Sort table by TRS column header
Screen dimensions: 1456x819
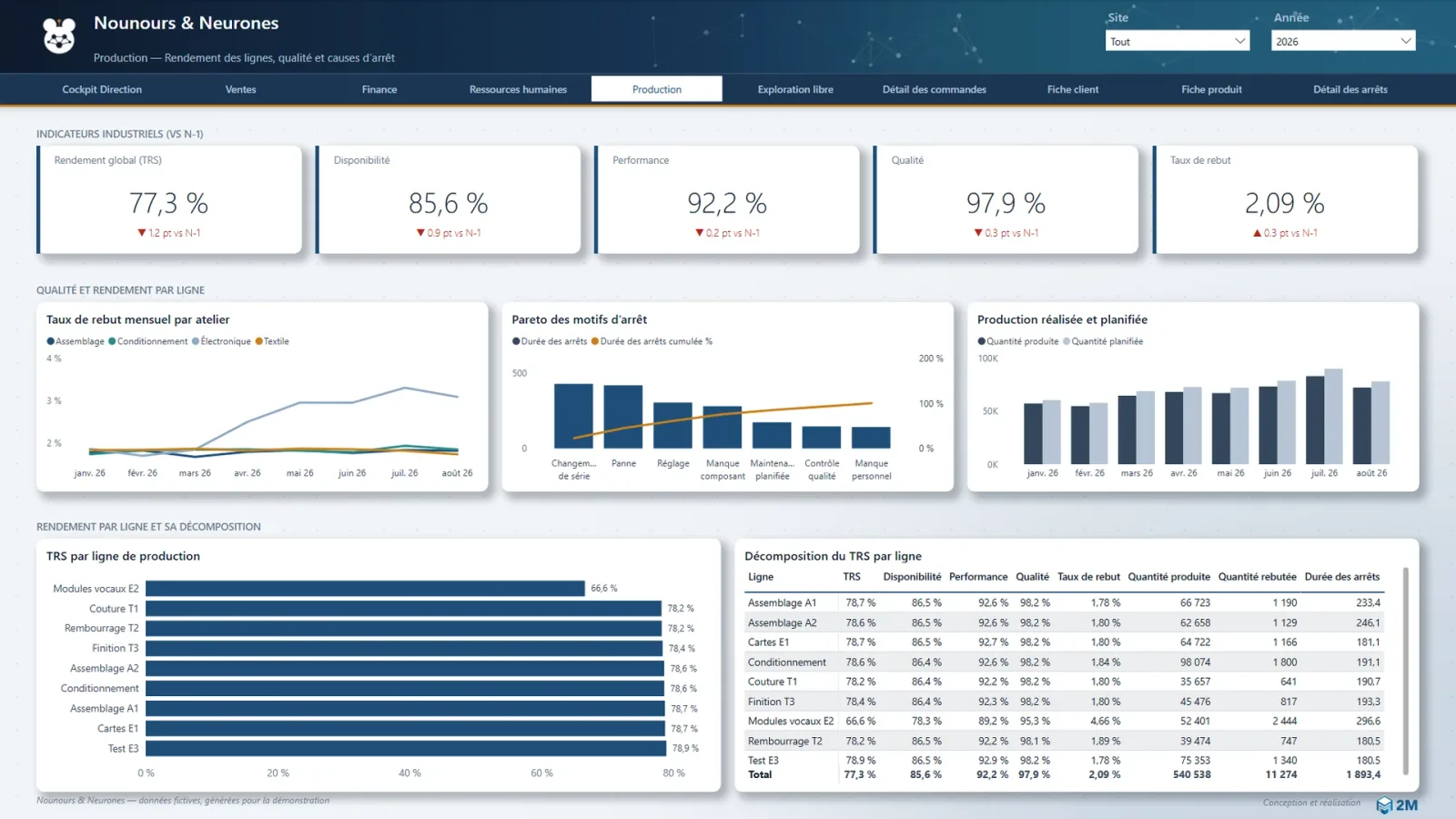852,577
